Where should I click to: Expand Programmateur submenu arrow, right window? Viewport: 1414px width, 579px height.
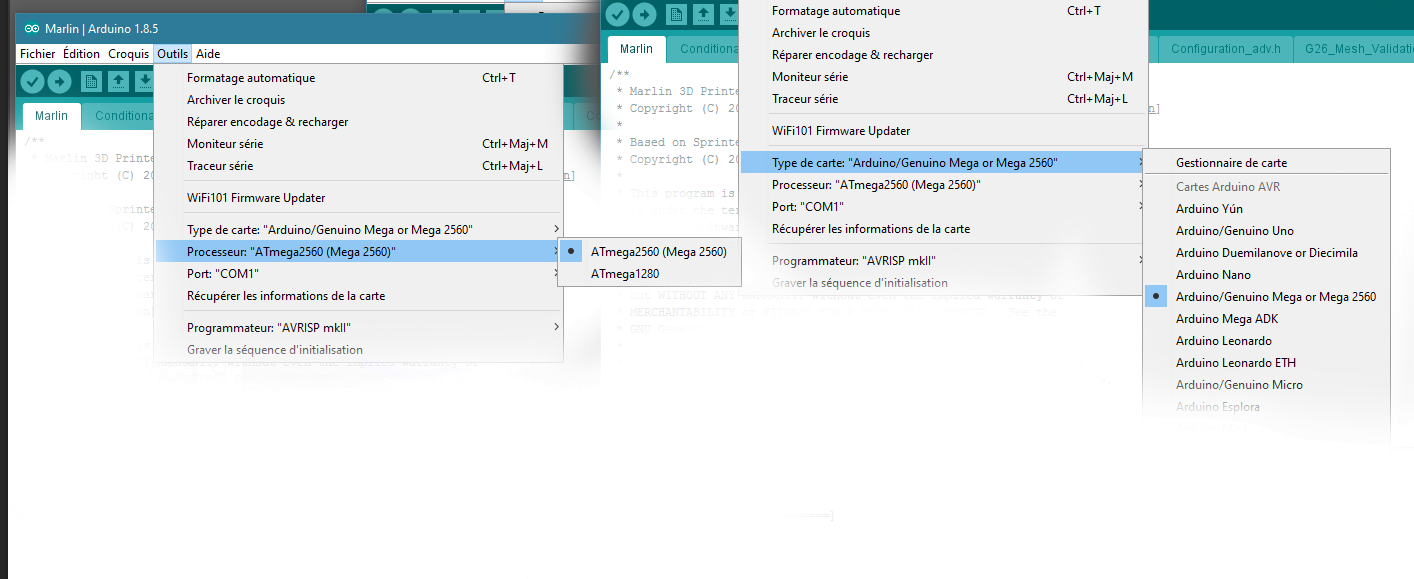(x=1142, y=261)
